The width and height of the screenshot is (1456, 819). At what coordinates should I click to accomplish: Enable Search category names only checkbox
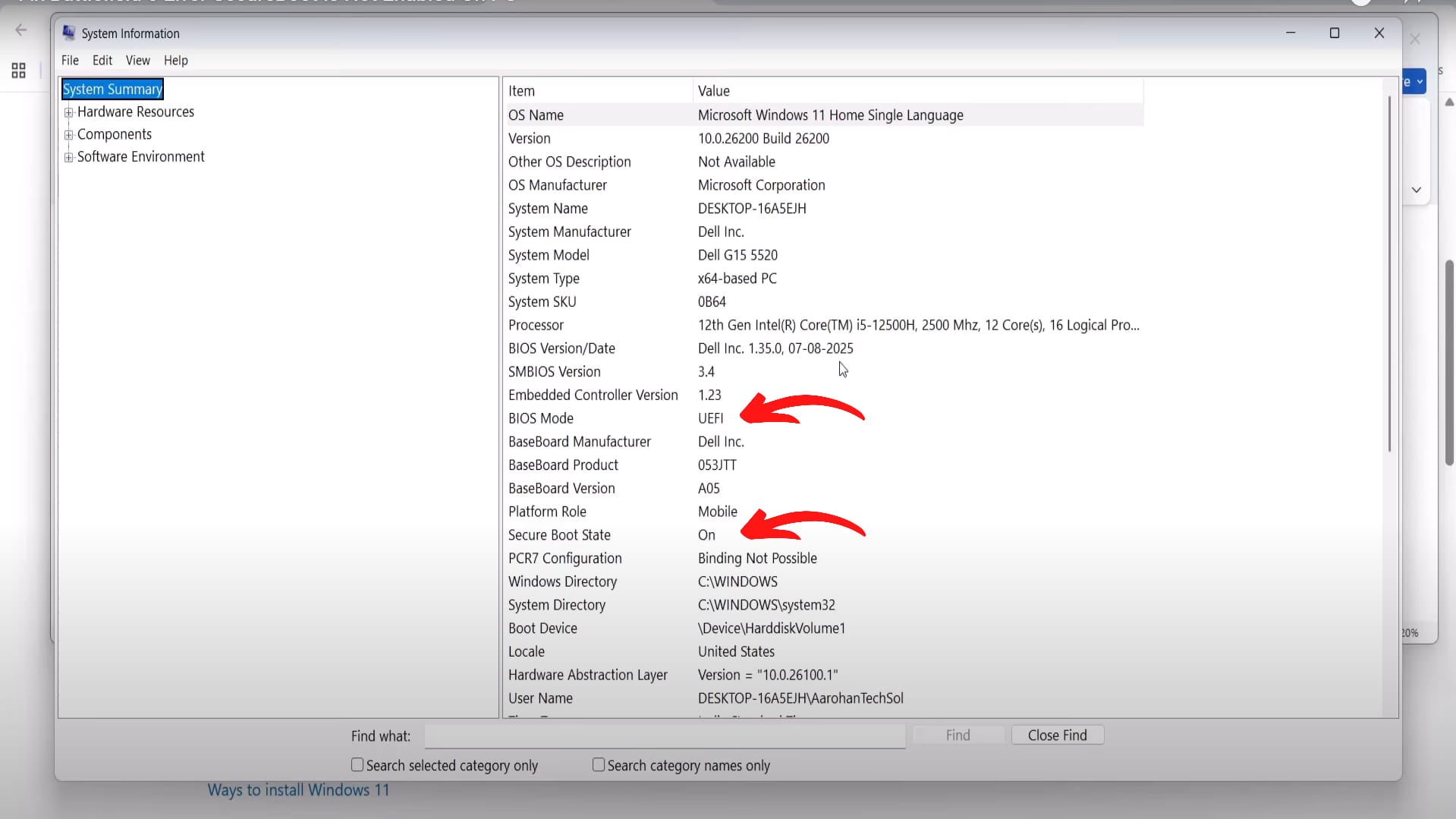(x=599, y=764)
